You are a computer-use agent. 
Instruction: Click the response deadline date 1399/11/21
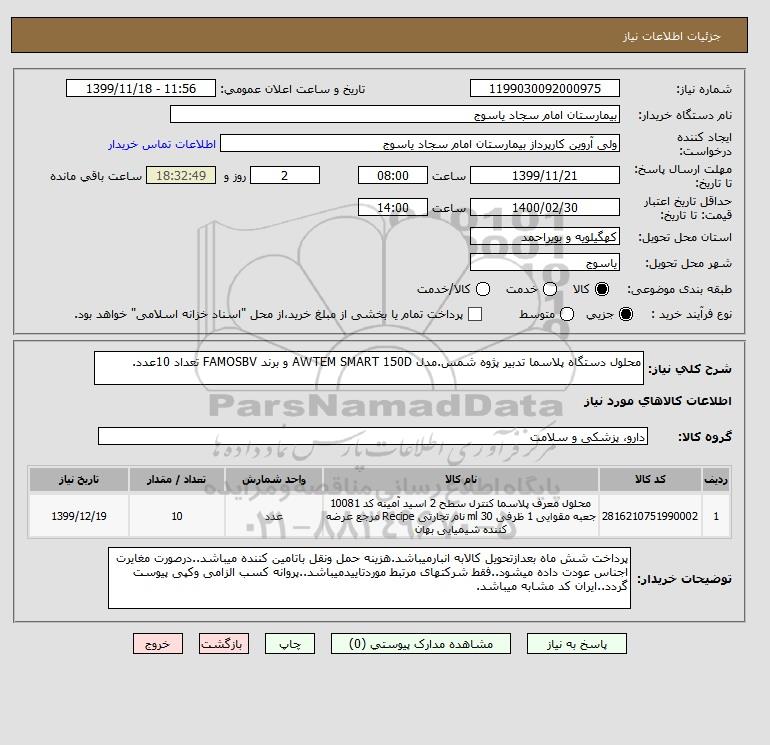545,175
